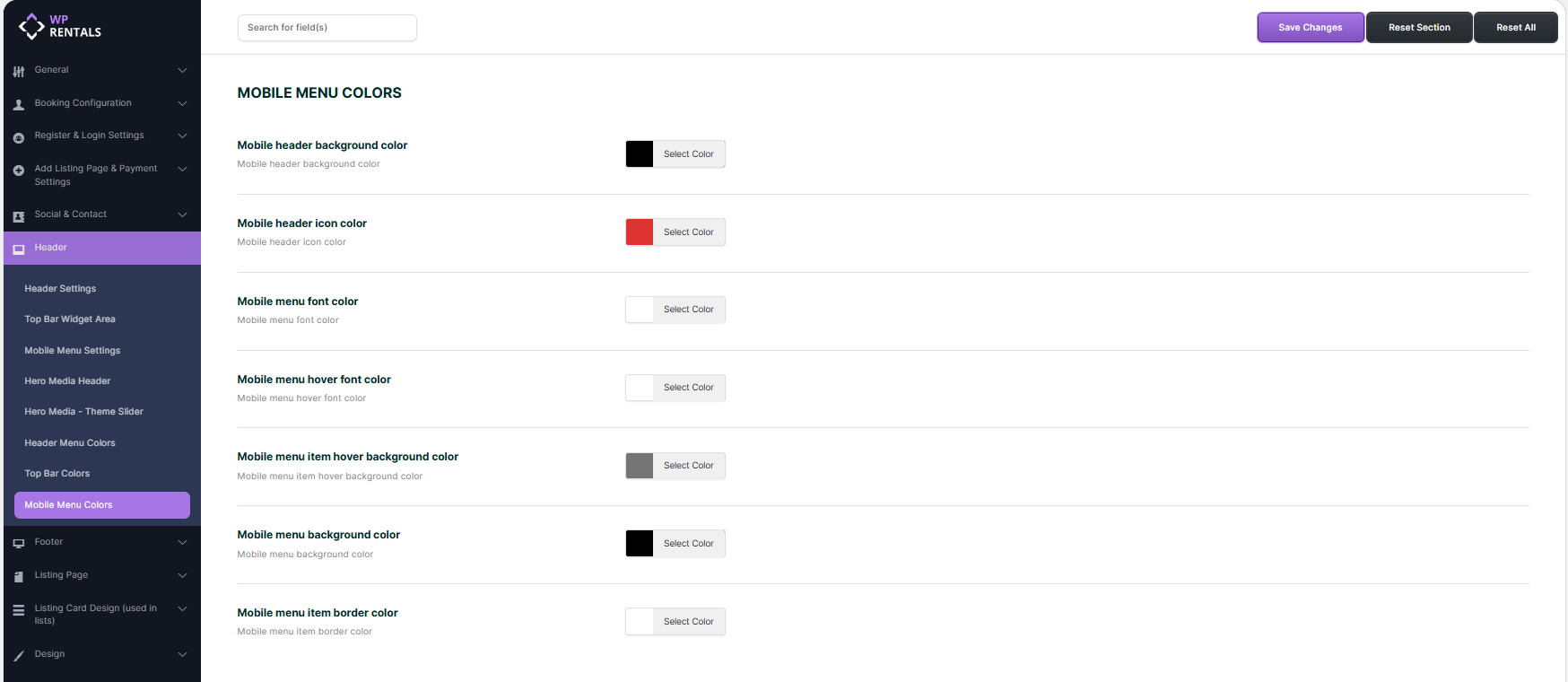Image resolution: width=1568 pixels, height=682 pixels.
Task: Click the WP Rentals logo icon
Action: [31, 26]
